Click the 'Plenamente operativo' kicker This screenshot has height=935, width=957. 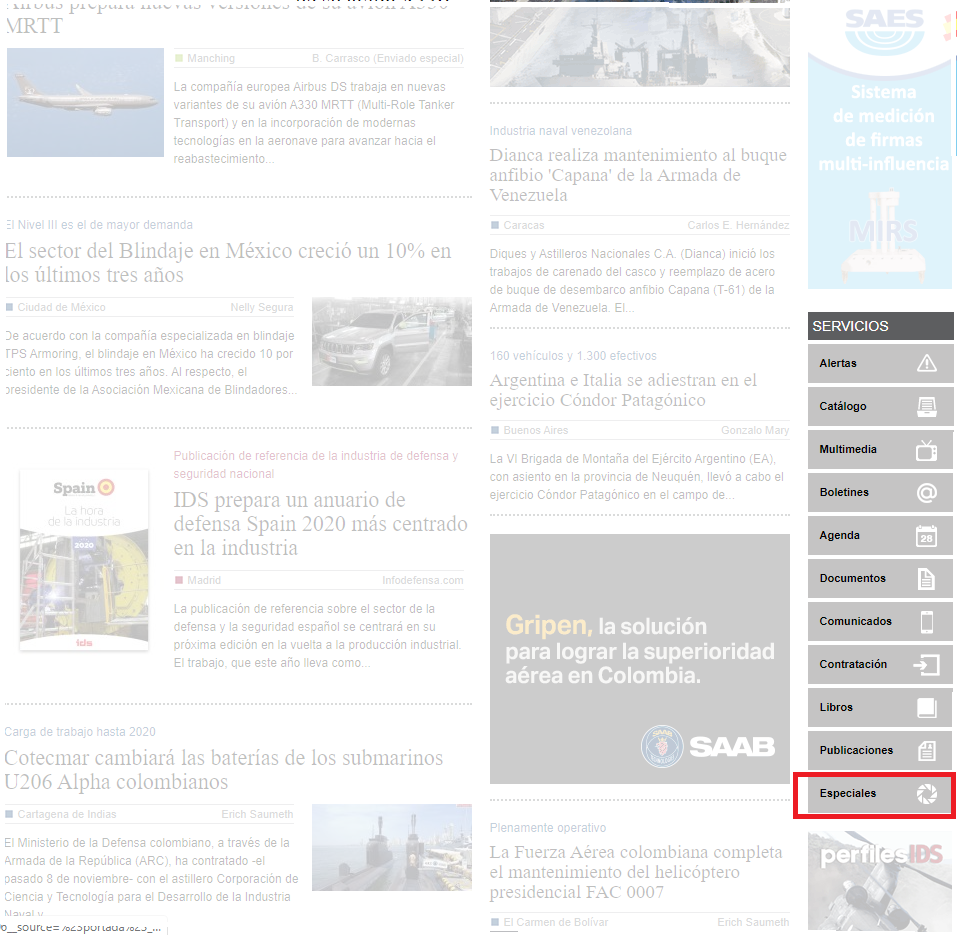tap(547, 828)
